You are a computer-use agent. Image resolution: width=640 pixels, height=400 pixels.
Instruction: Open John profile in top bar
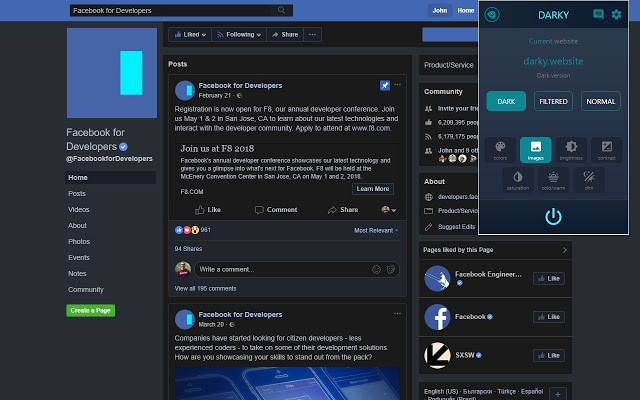coord(440,11)
